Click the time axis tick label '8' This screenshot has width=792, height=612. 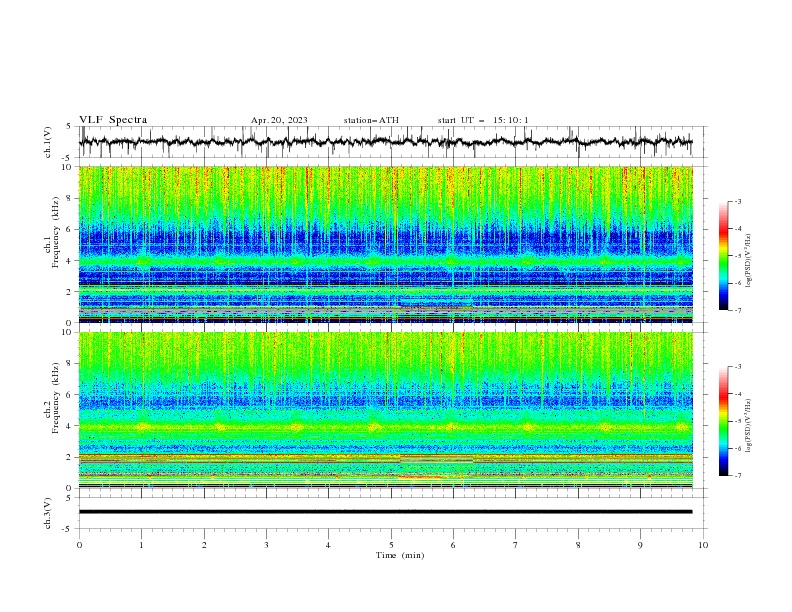point(578,545)
